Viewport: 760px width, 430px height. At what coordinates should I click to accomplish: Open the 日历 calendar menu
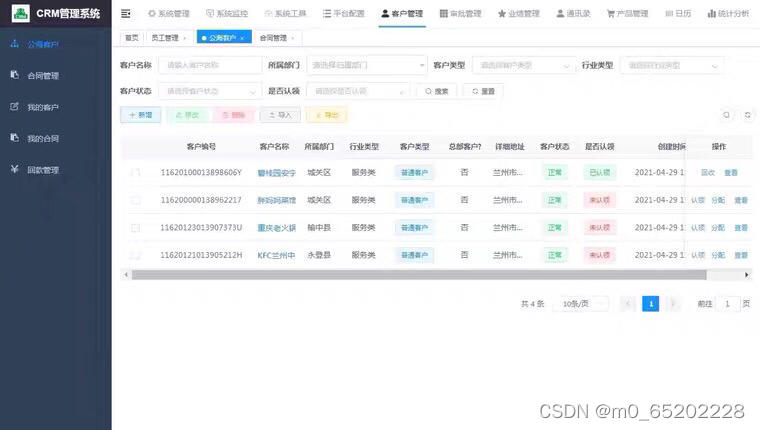pyautogui.click(x=679, y=14)
